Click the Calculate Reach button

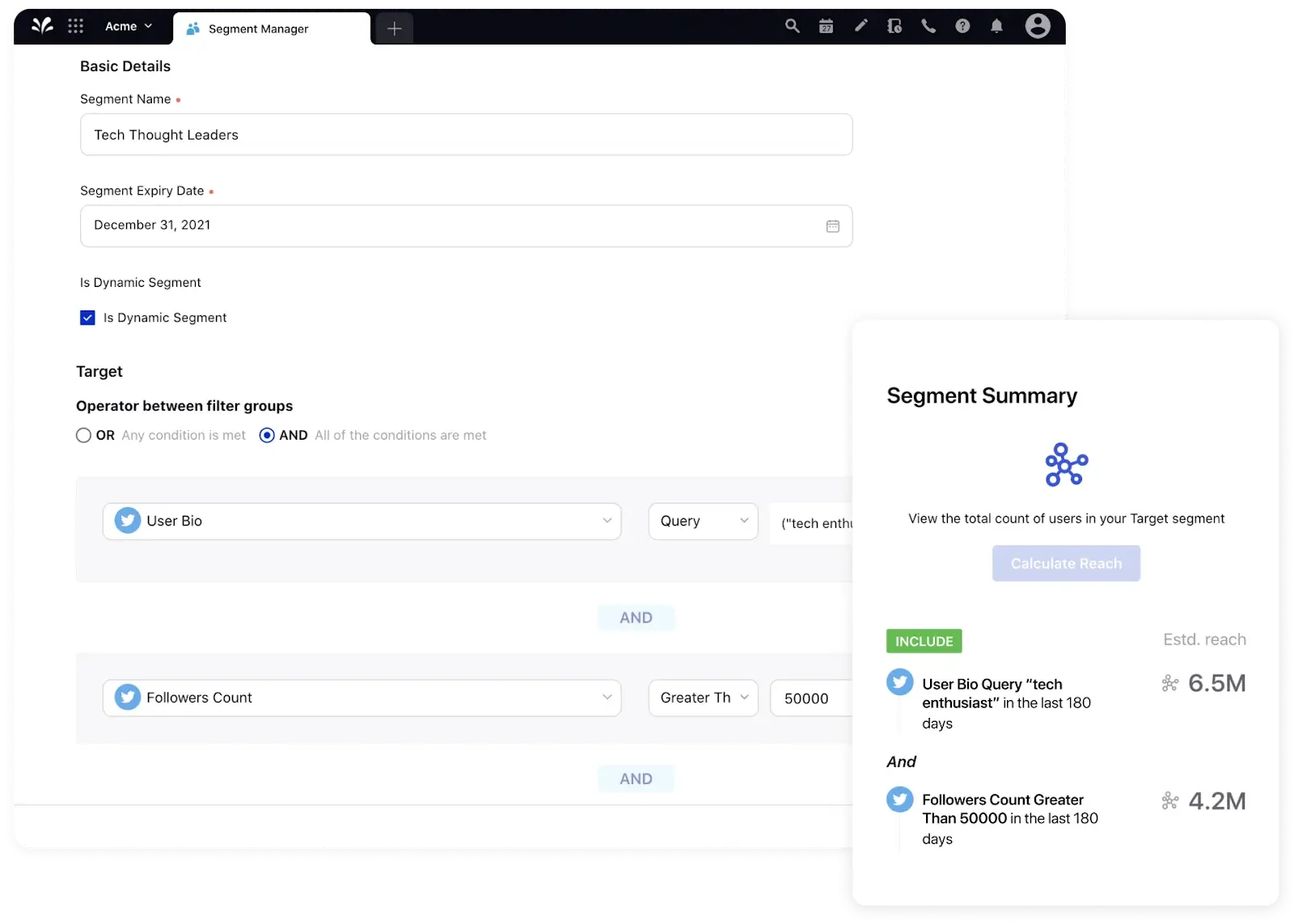click(x=1066, y=563)
